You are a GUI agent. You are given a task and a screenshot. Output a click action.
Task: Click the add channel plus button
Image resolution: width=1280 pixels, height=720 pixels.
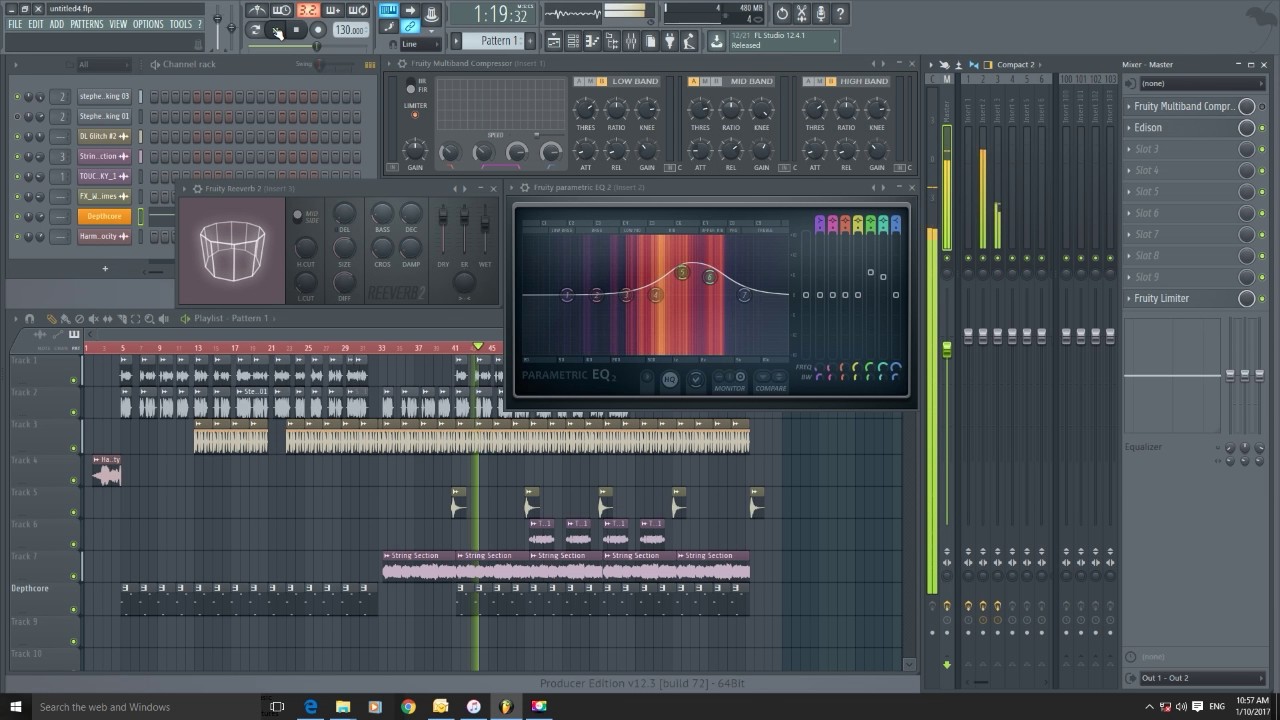click(104, 268)
